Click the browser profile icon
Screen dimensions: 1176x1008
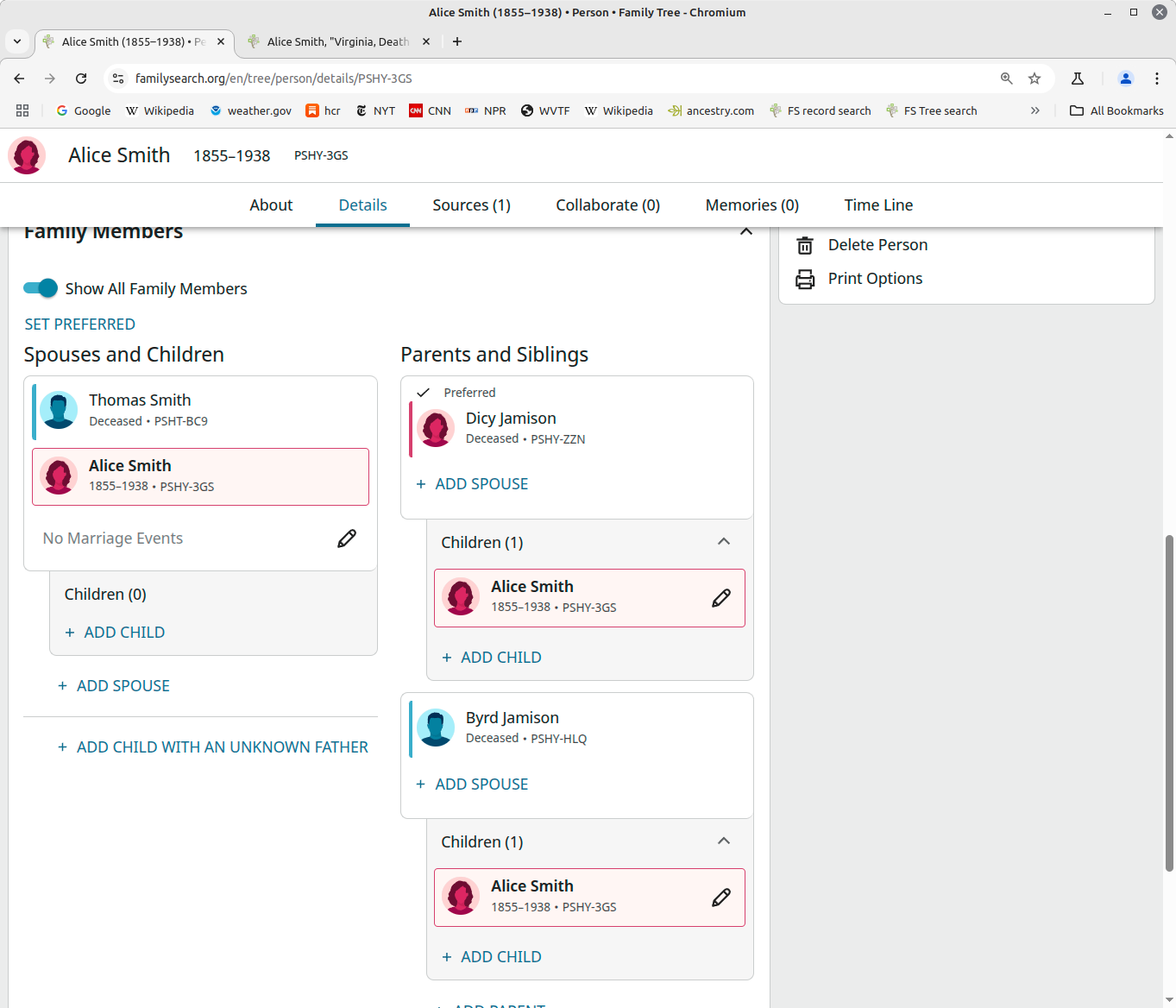pos(1125,78)
